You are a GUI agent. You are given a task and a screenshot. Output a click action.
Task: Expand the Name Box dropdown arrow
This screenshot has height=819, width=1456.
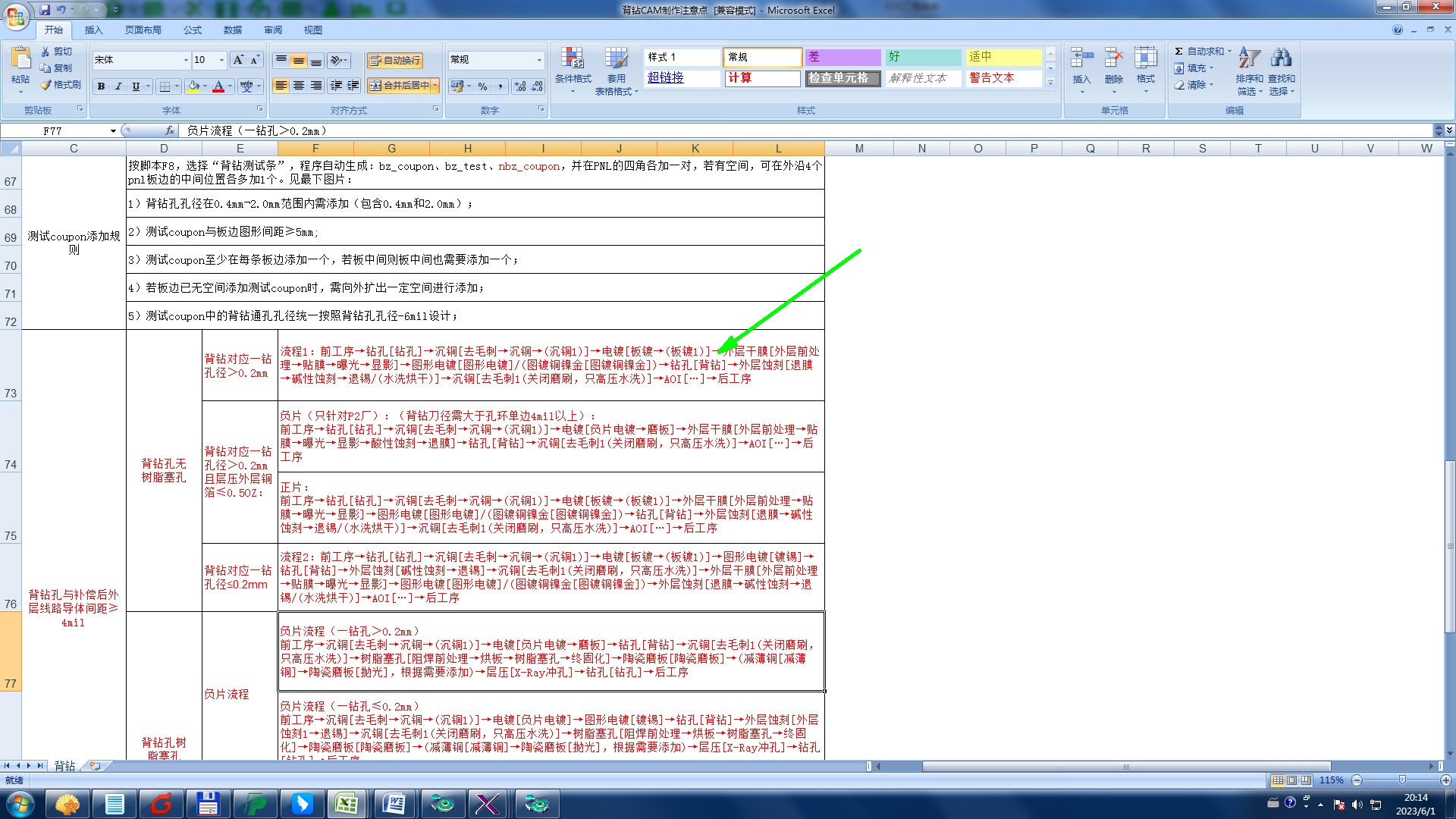tap(113, 131)
